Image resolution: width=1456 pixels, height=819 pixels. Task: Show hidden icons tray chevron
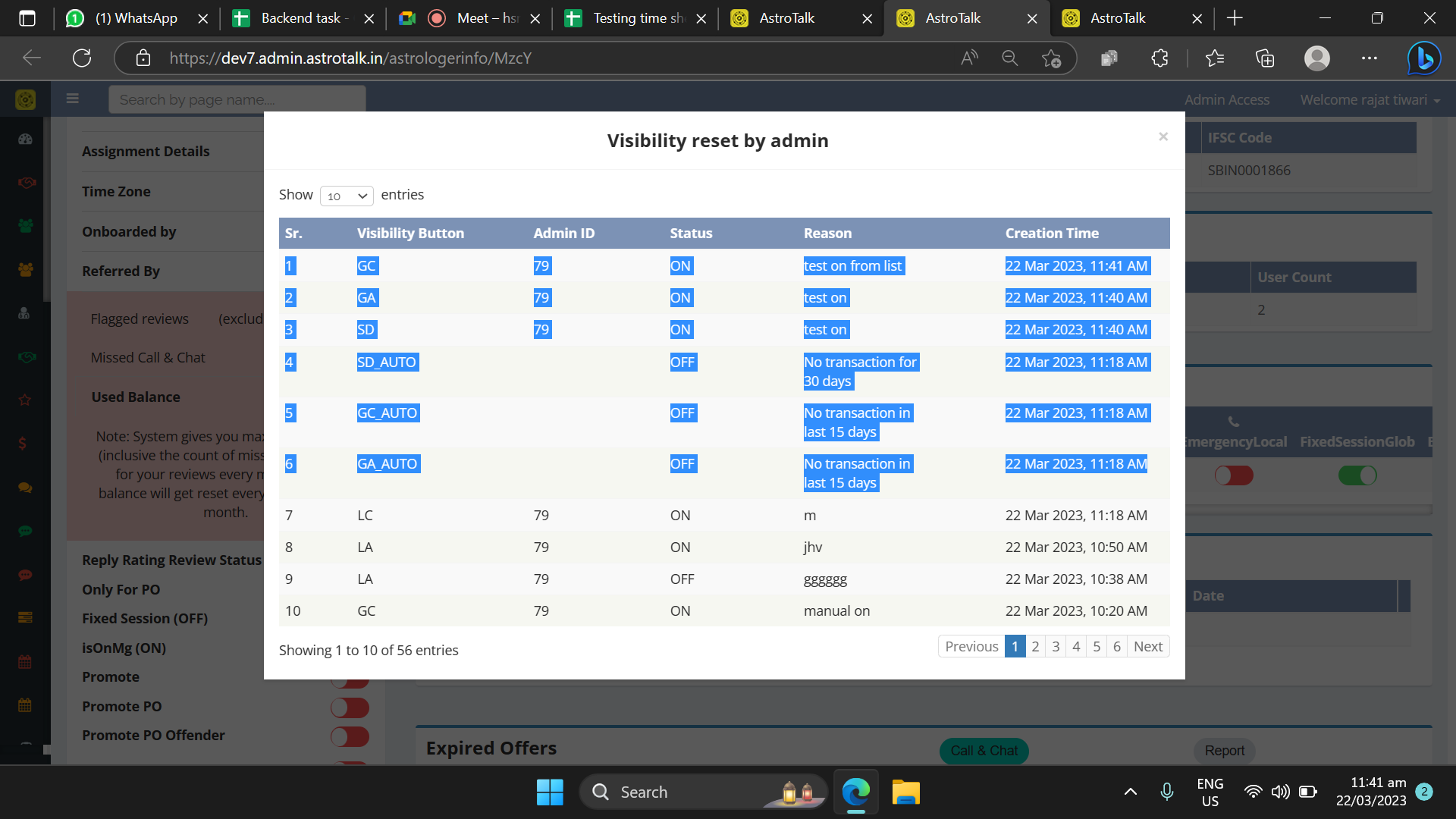pyautogui.click(x=1130, y=792)
